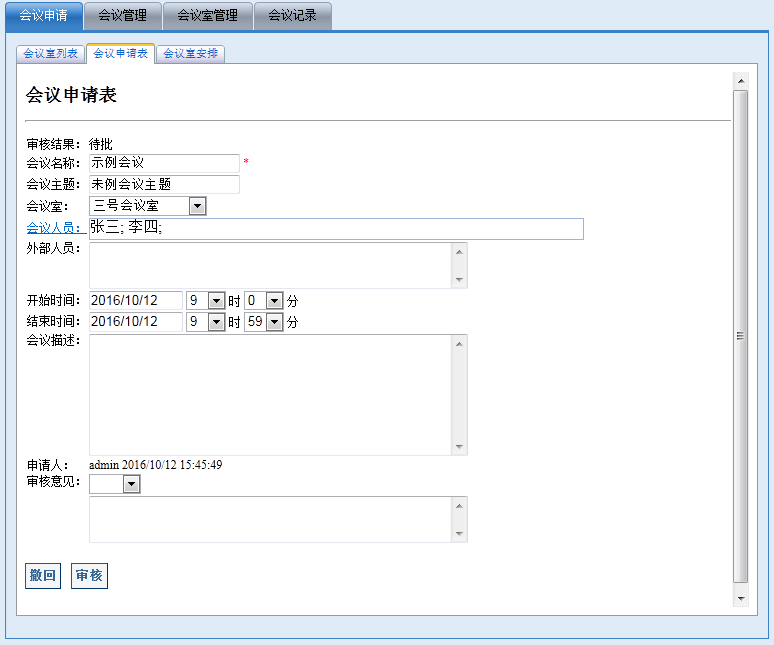The image size is (774, 645).
Task: Click the 审核意见 comment text area
Action: tap(271, 520)
